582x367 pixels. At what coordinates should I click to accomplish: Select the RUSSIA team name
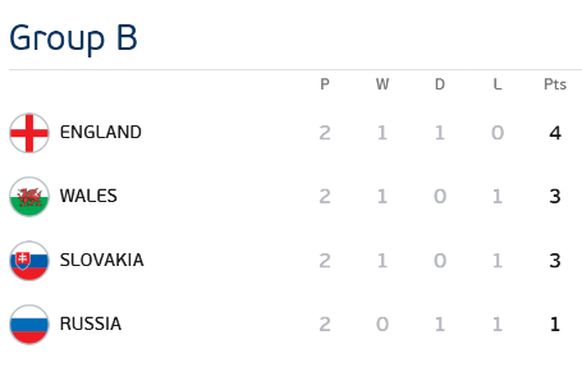(91, 324)
